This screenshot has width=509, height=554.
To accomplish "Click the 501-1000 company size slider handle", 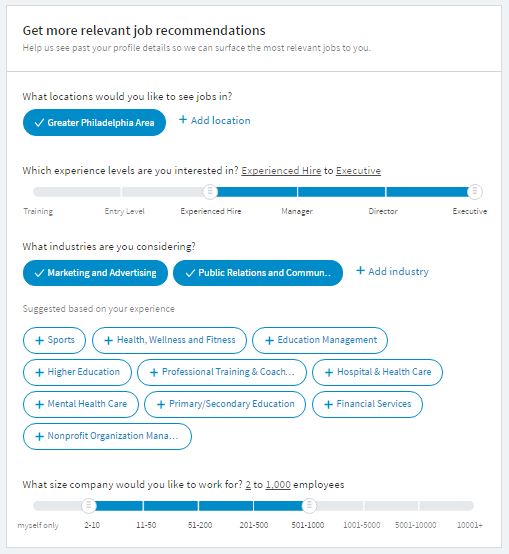I will tap(309, 506).
